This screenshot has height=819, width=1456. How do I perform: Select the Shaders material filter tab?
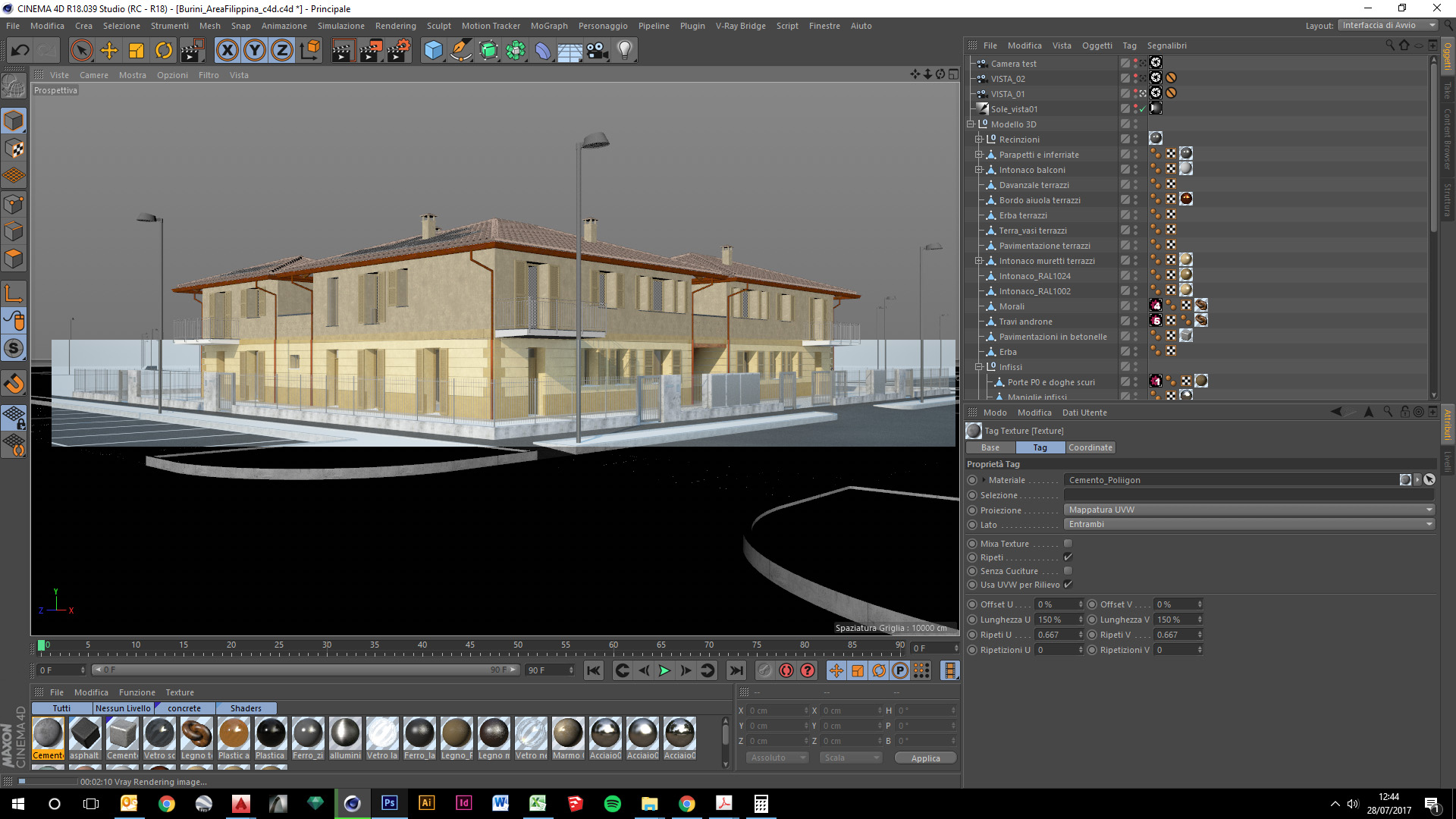click(x=246, y=708)
